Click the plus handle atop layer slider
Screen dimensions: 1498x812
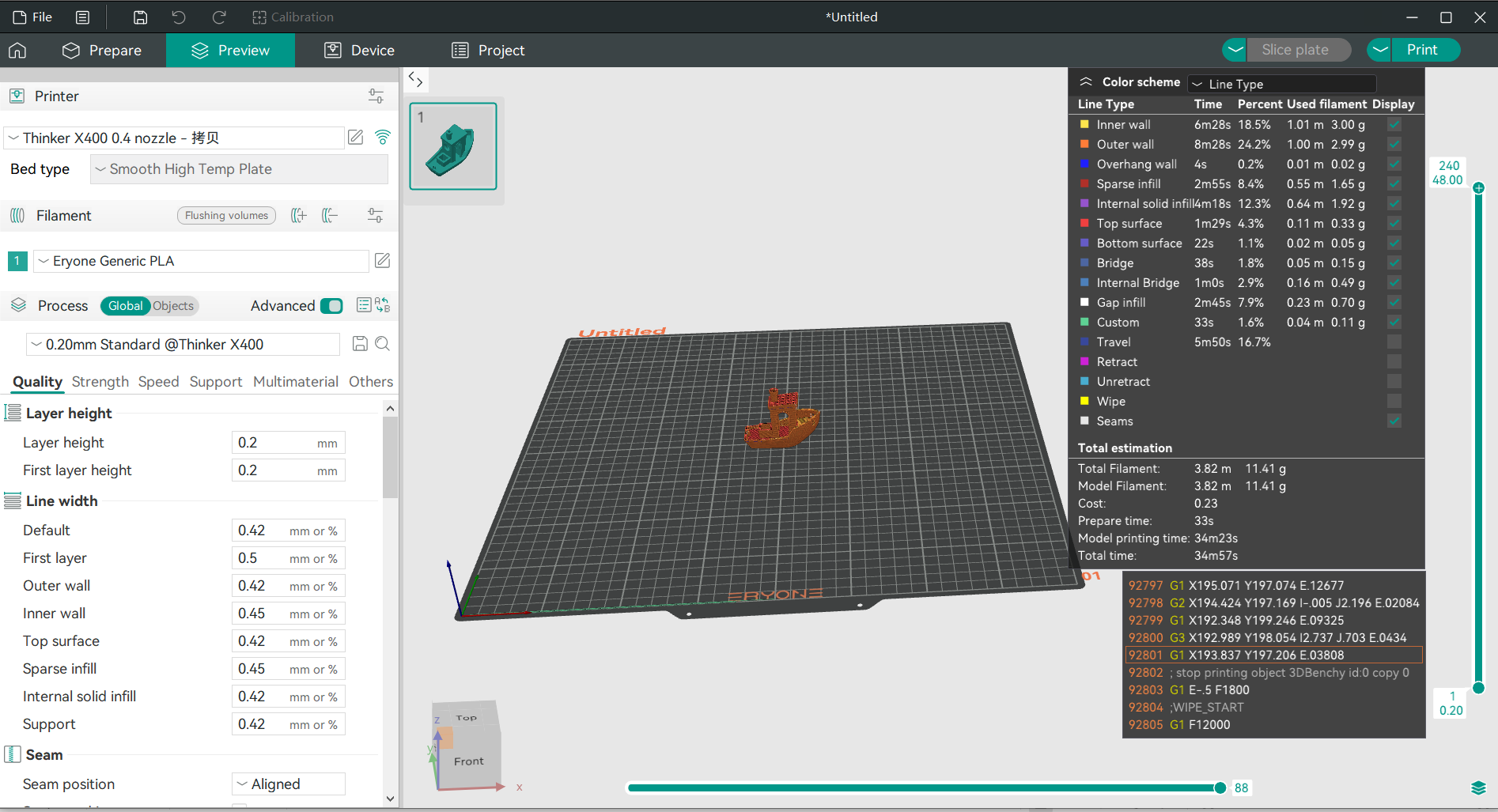pos(1478,188)
